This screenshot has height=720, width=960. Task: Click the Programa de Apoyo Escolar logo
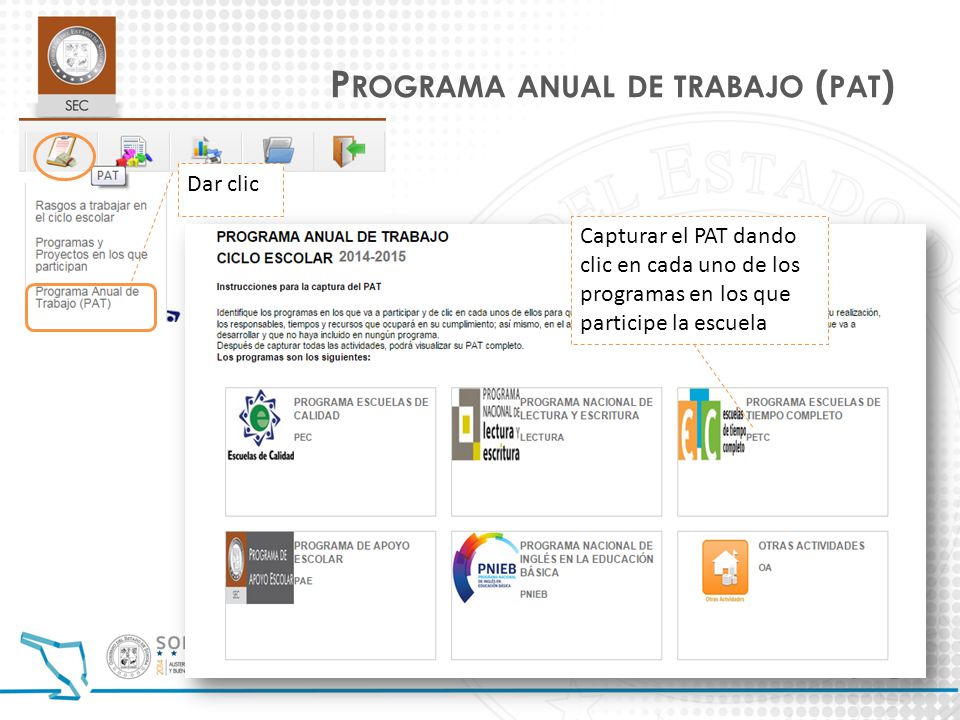pyautogui.click(x=260, y=568)
